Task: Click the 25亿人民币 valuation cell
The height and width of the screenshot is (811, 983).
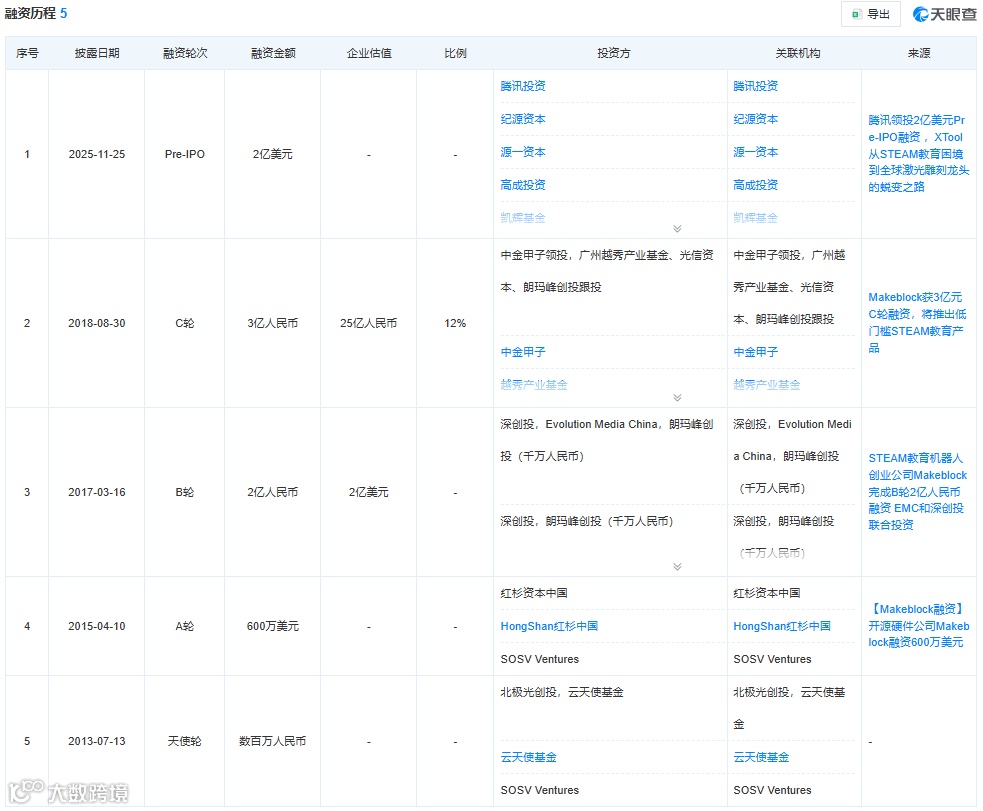Action: [x=369, y=323]
